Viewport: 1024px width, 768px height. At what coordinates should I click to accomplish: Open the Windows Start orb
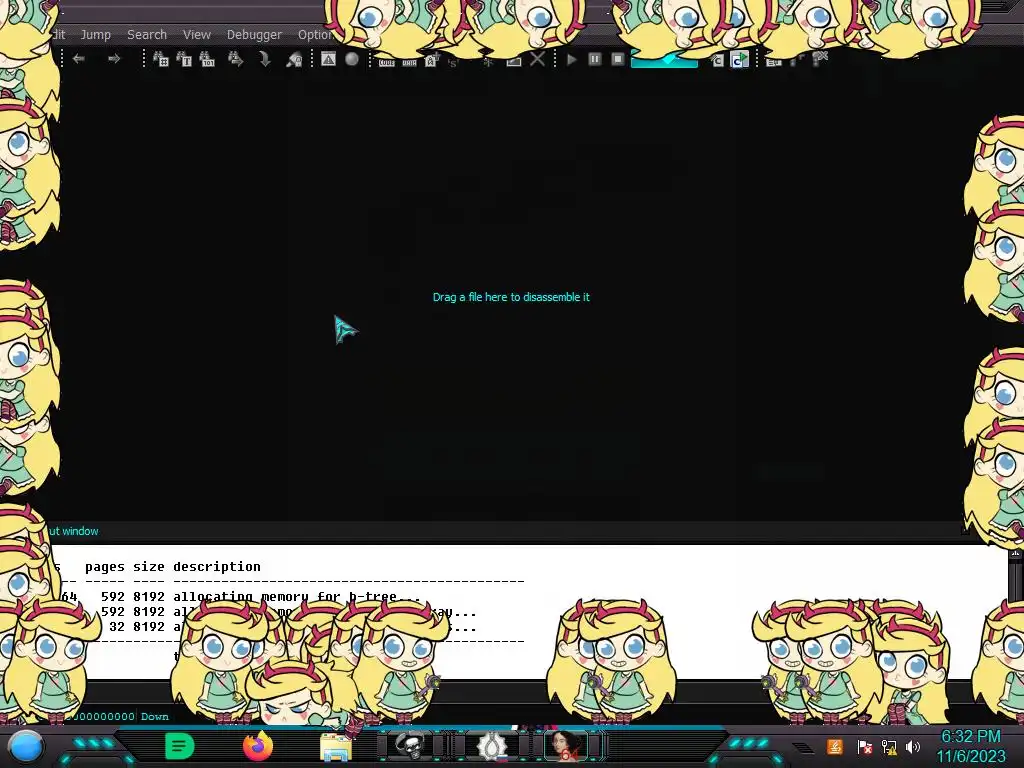pyautogui.click(x=26, y=748)
